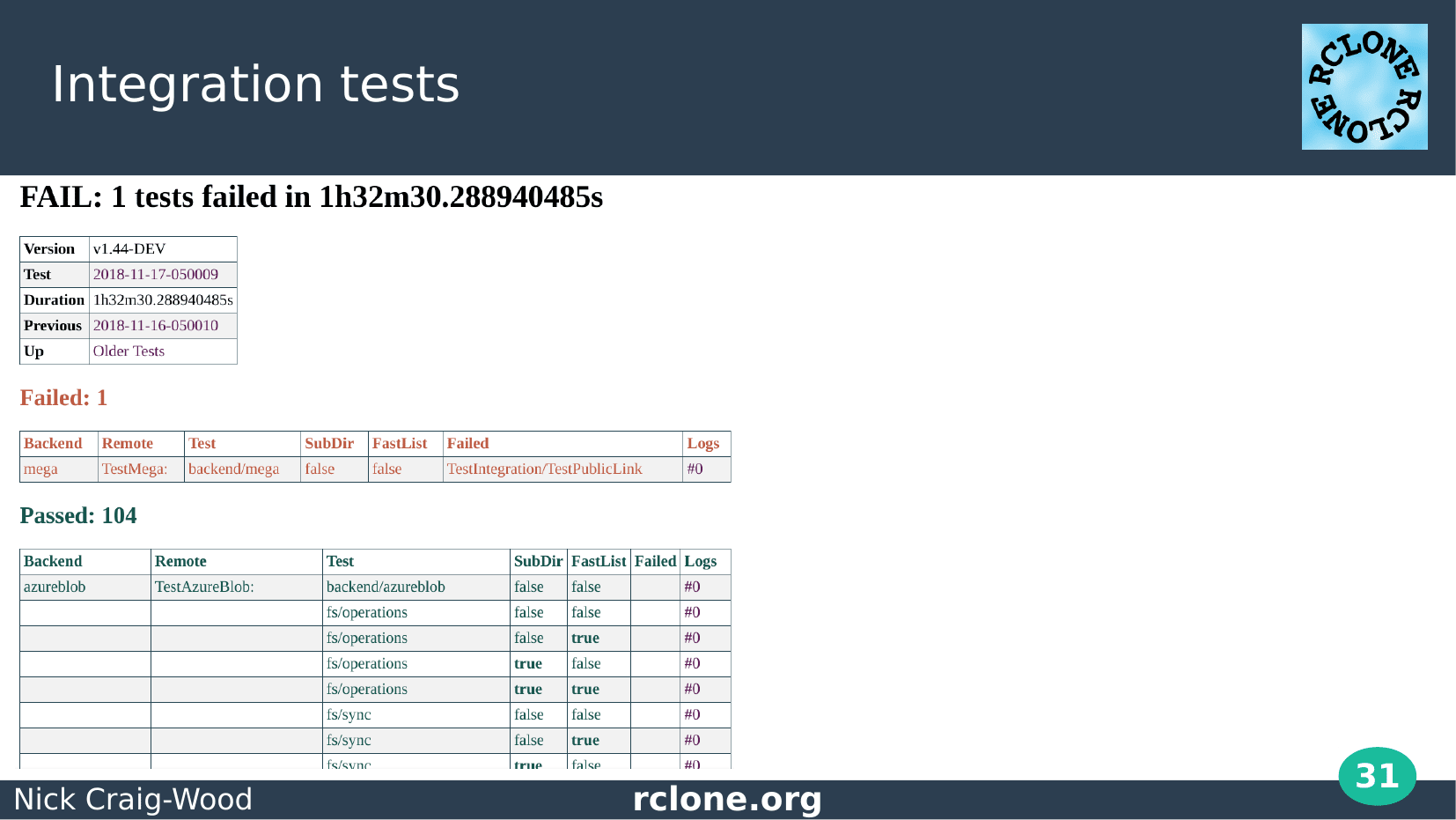Screen dimensions: 1456x820
Task: Click the rclone.org footer text
Action: click(x=727, y=799)
